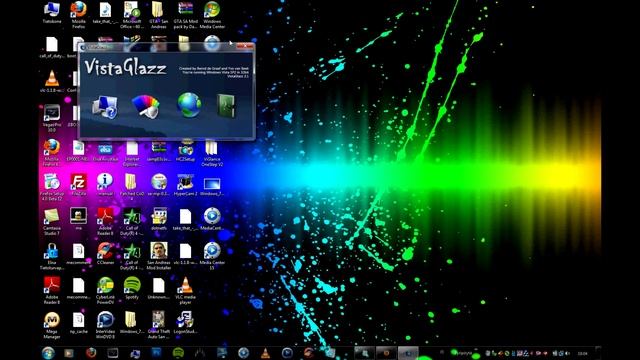640x360 pixels.
Task: Open the computer-with-shield icon in VistaGlazz
Action: tap(105, 107)
